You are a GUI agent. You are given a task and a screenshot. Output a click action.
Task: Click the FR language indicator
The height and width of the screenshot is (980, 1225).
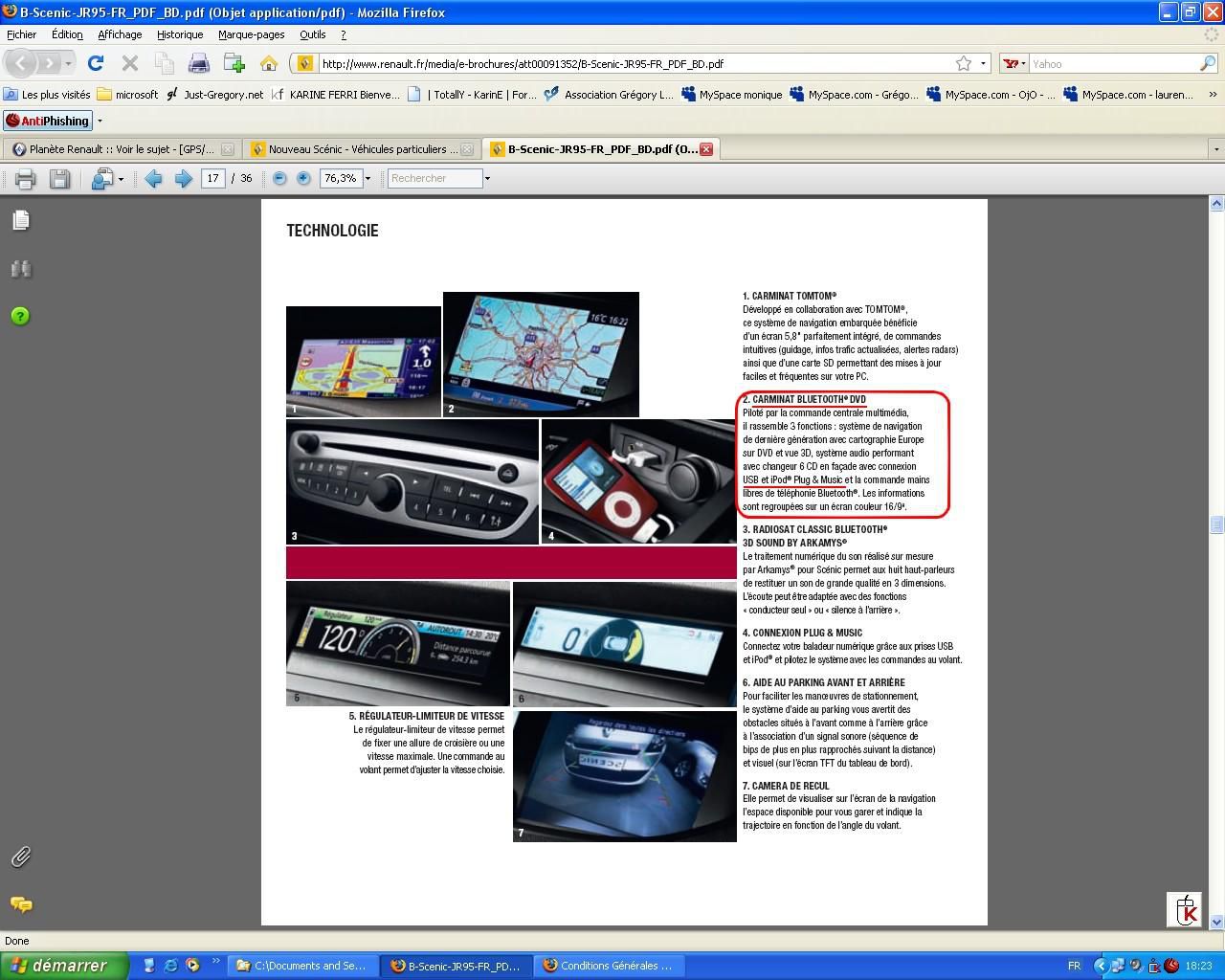(x=1074, y=966)
